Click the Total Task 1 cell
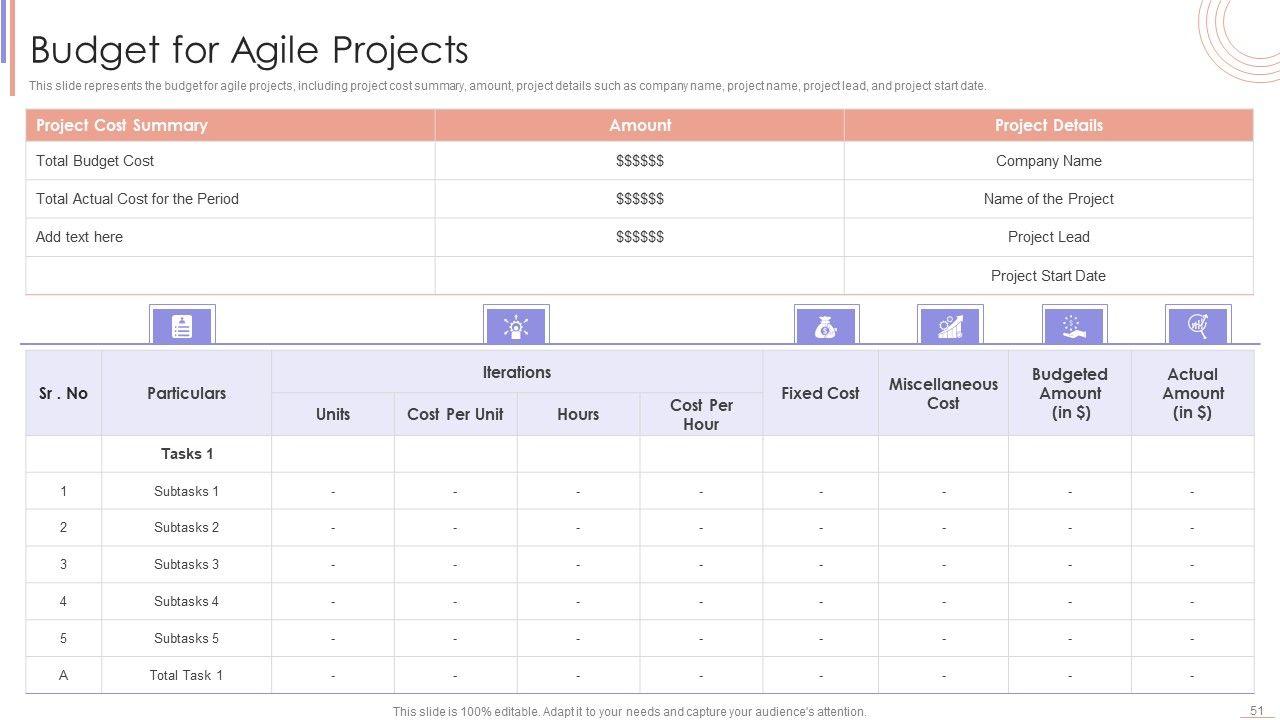The height and width of the screenshot is (720, 1280). (x=186, y=675)
